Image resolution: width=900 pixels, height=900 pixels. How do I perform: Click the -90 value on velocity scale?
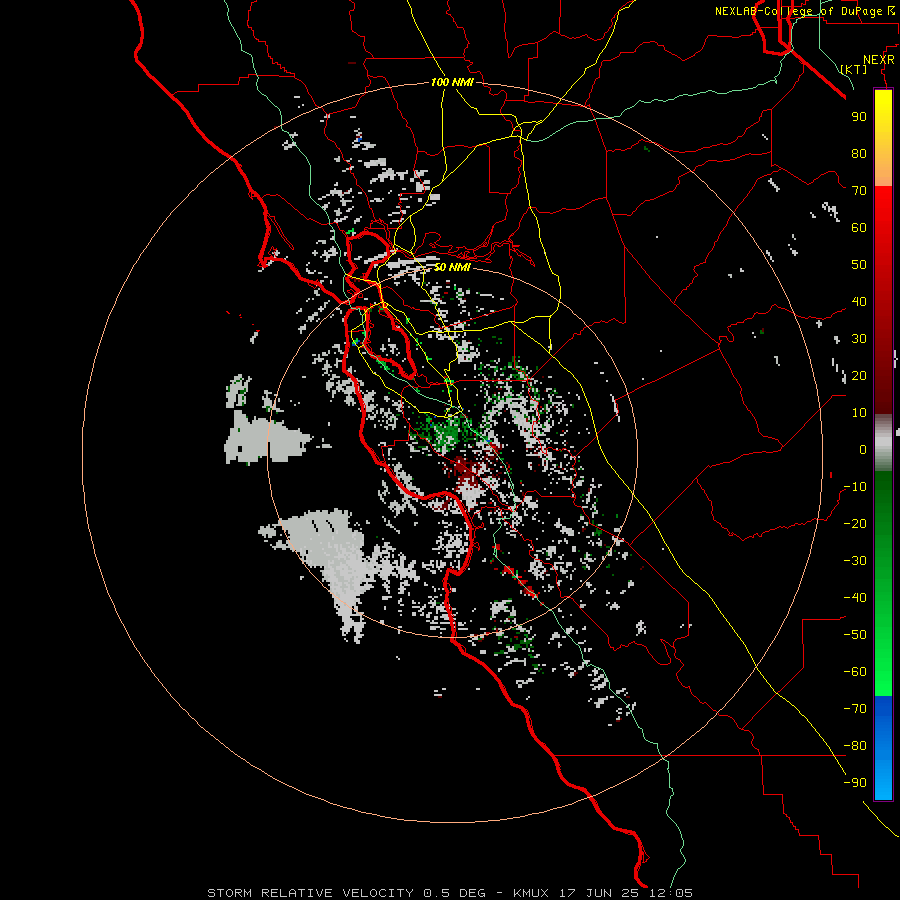pyautogui.click(x=855, y=783)
